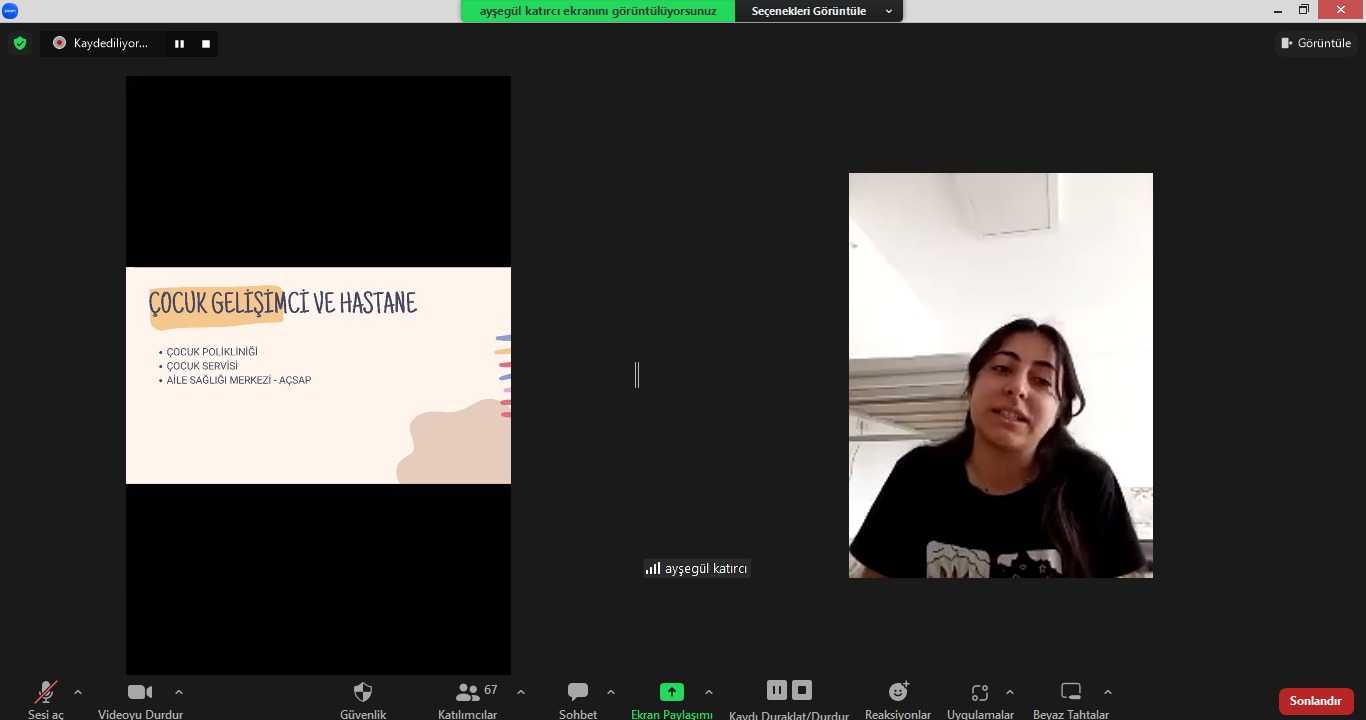
Task: Stop recording using top-left stop square
Action: [x=206, y=44]
